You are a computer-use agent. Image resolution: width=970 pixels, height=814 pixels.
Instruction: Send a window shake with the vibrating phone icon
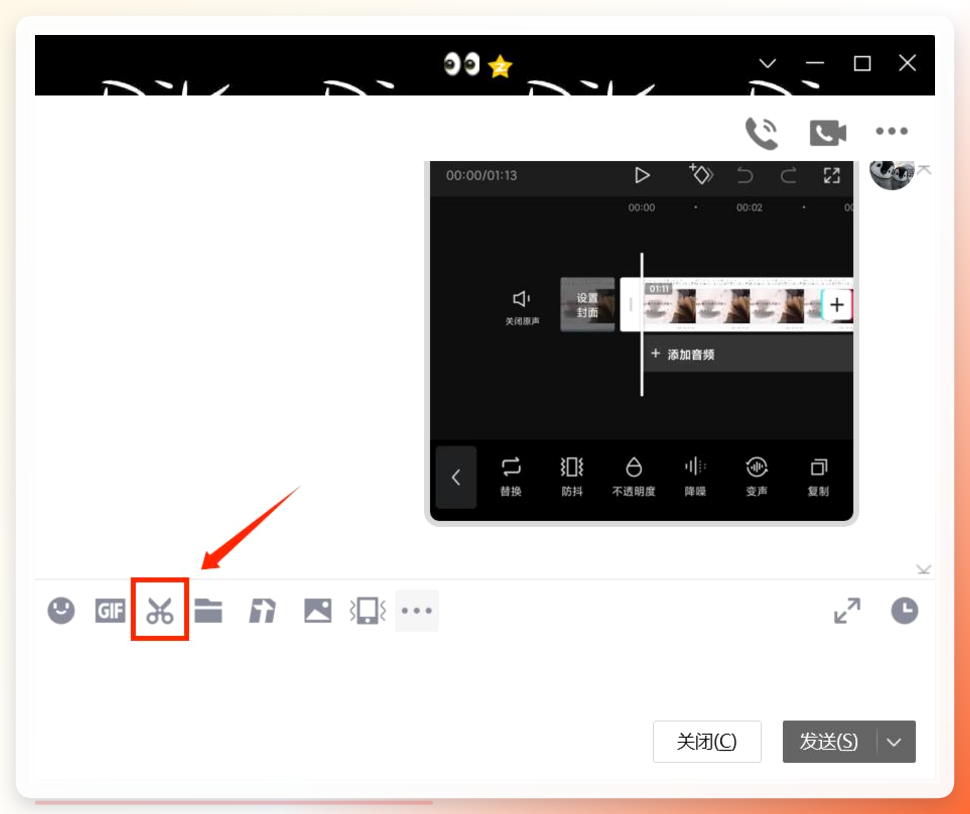(367, 610)
